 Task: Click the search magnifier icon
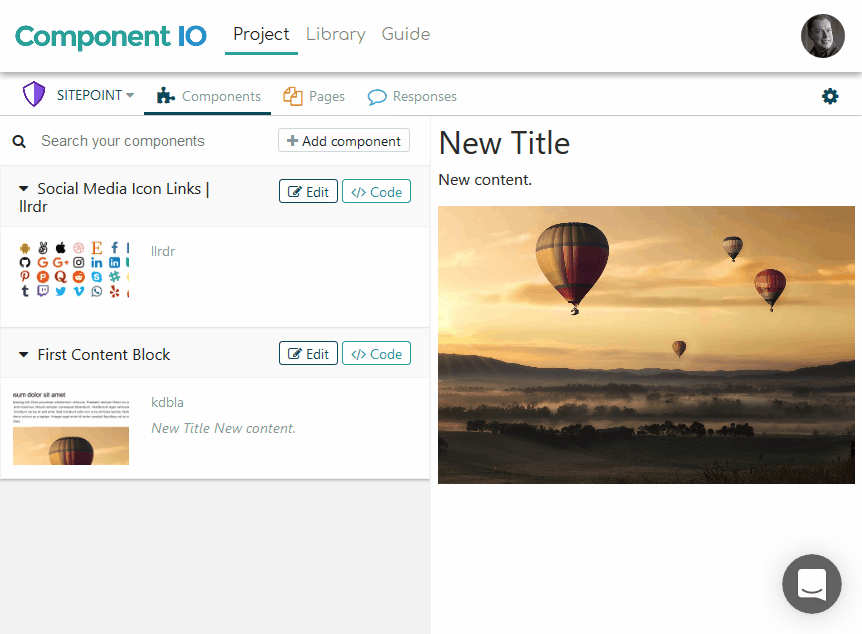(x=19, y=142)
